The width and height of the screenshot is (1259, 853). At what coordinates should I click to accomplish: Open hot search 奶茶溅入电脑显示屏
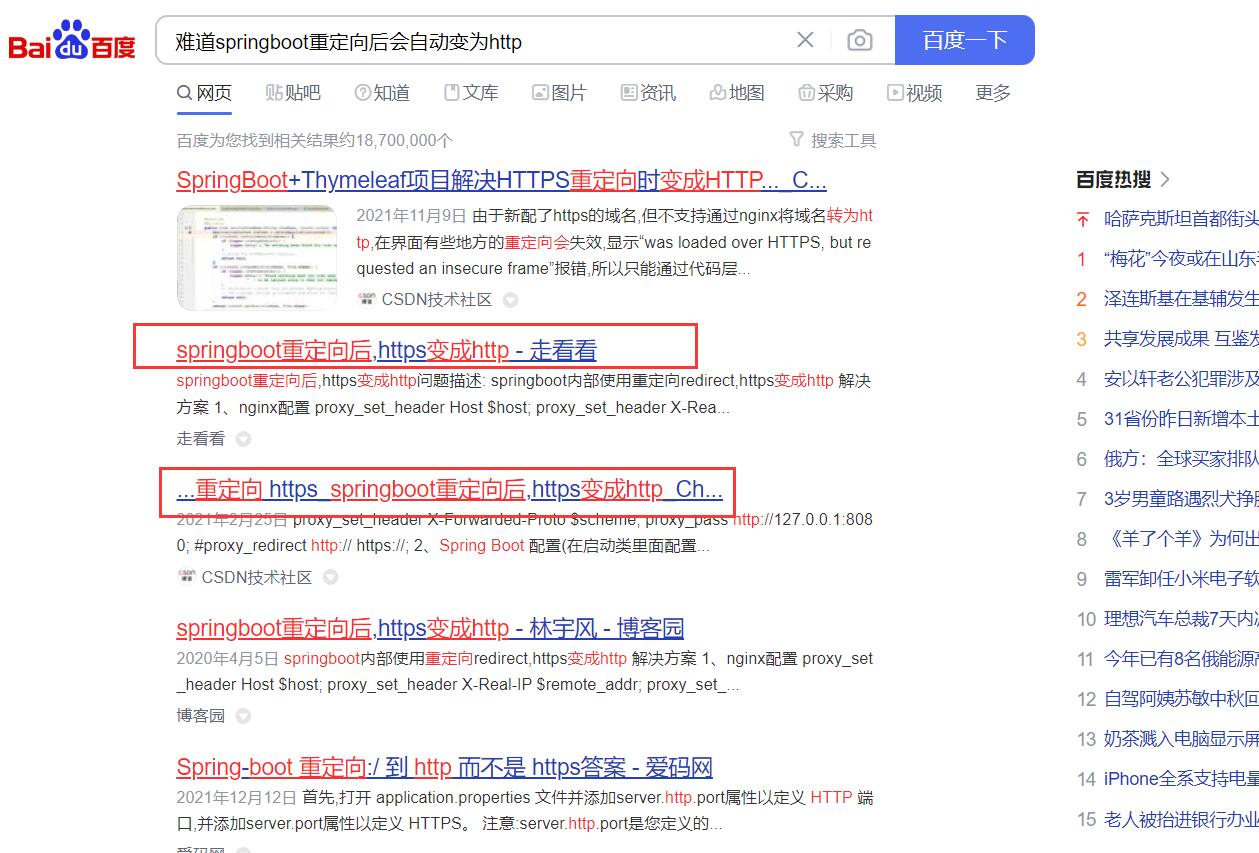[1180, 739]
